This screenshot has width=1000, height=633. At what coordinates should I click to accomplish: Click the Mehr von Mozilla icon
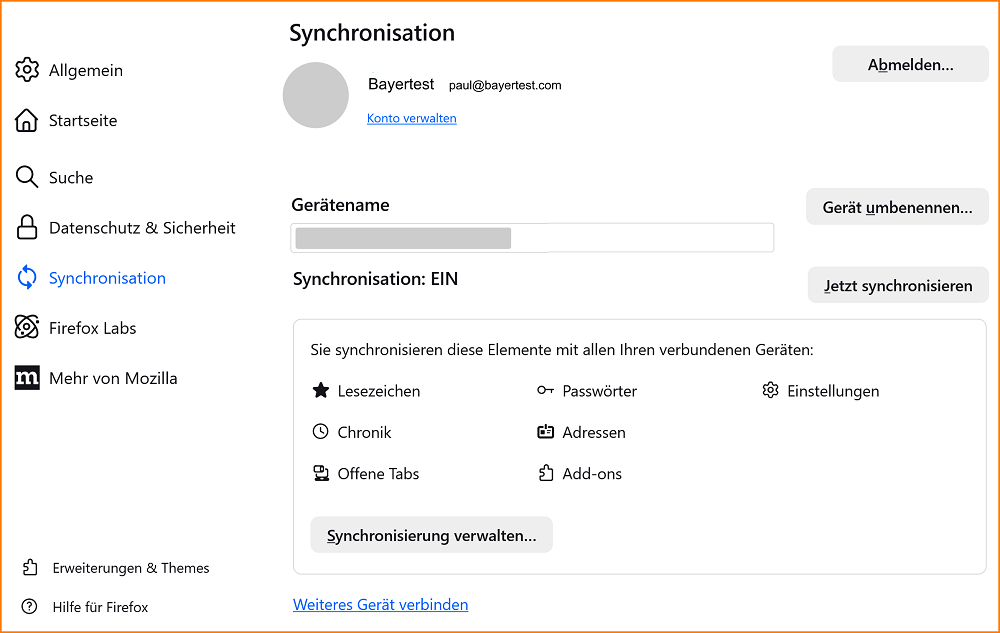(27, 378)
